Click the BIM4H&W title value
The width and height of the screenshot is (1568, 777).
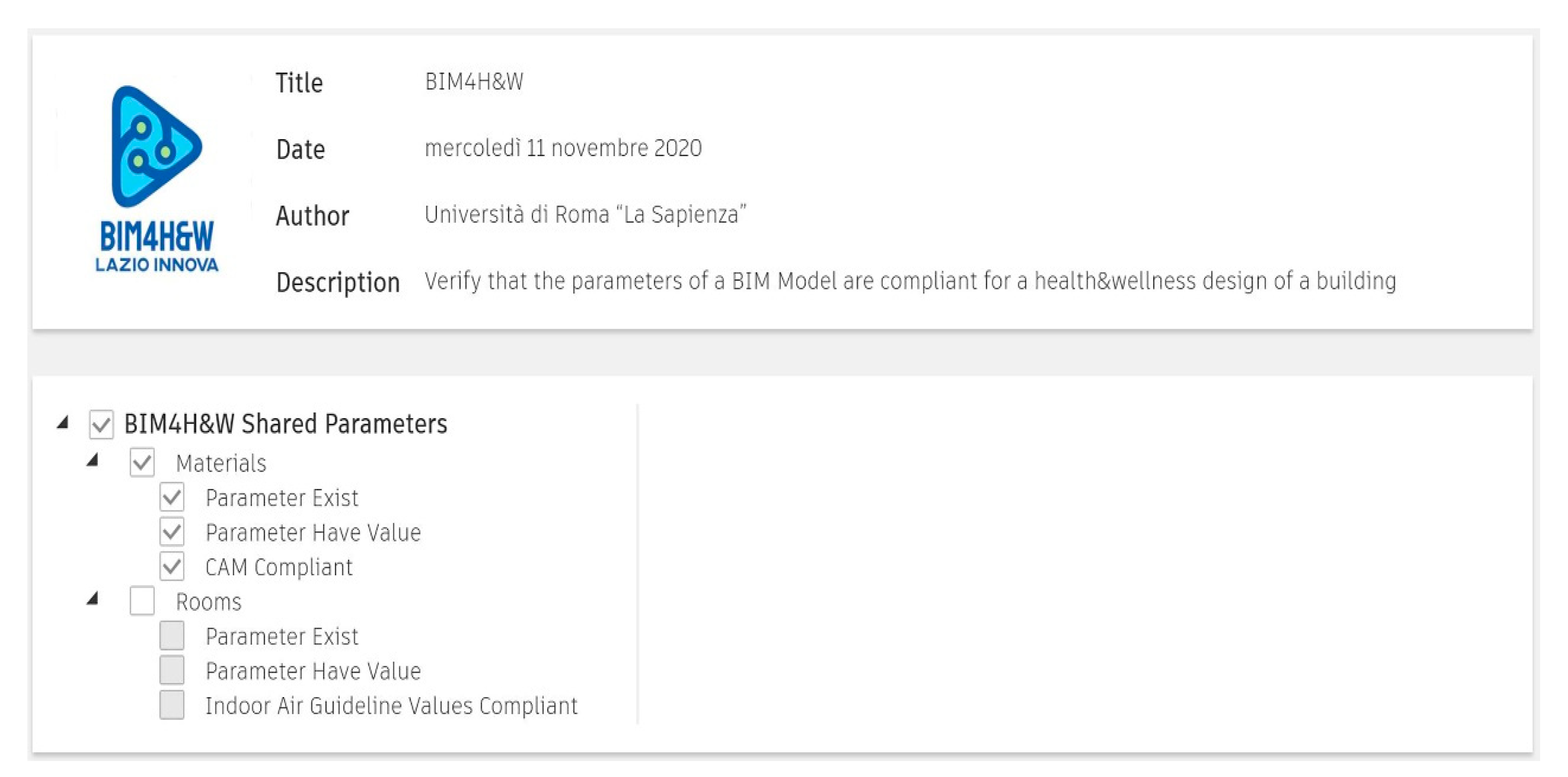[x=473, y=82]
